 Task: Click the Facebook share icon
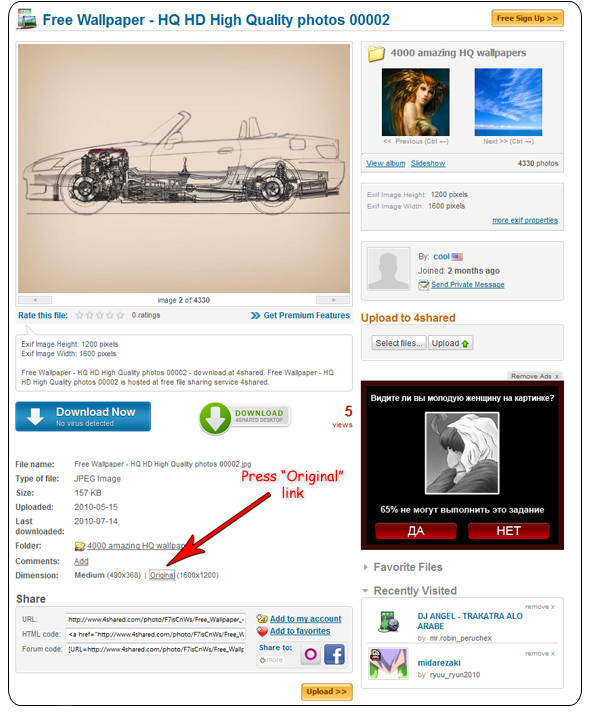(334, 654)
